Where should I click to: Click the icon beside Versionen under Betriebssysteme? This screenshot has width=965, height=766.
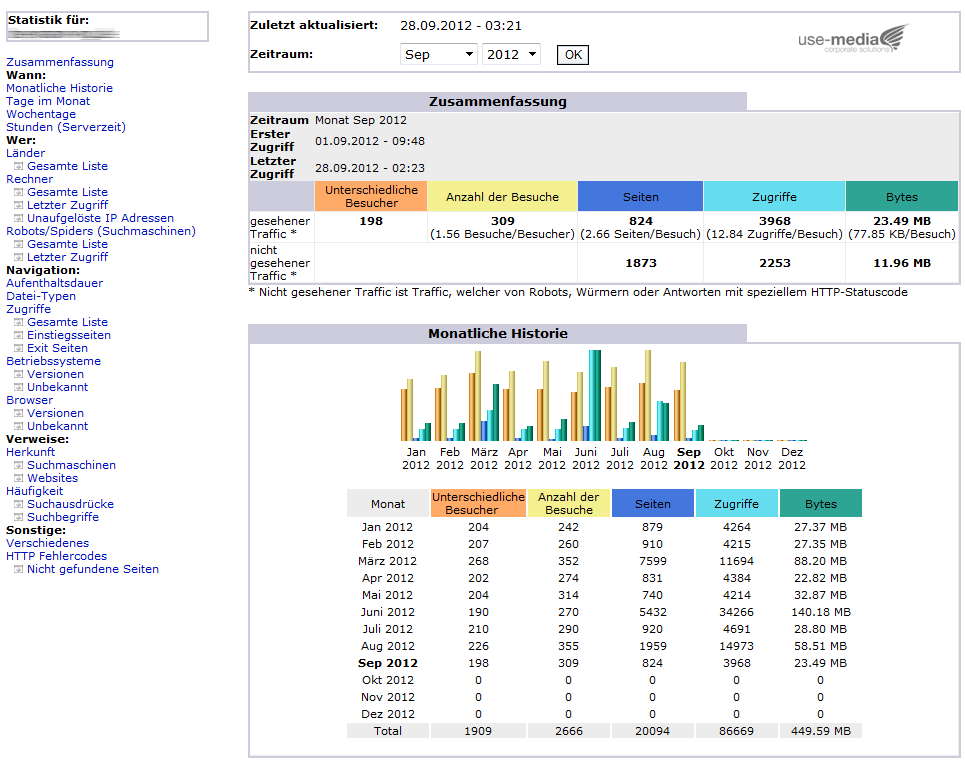pyautogui.click(x=18, y=374)
